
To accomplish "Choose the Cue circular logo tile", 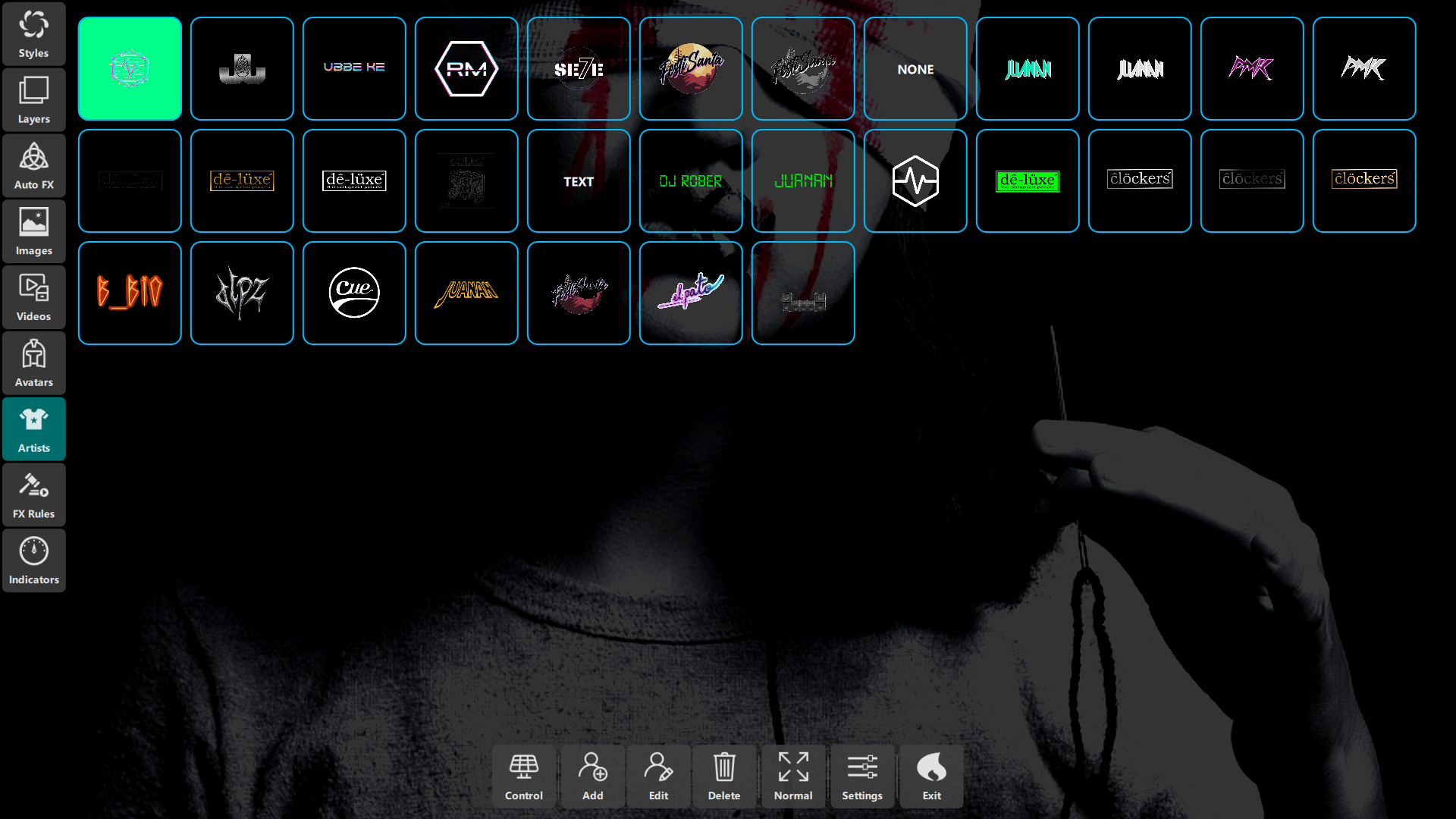I will pyautogui.click(x=354, y=293).
